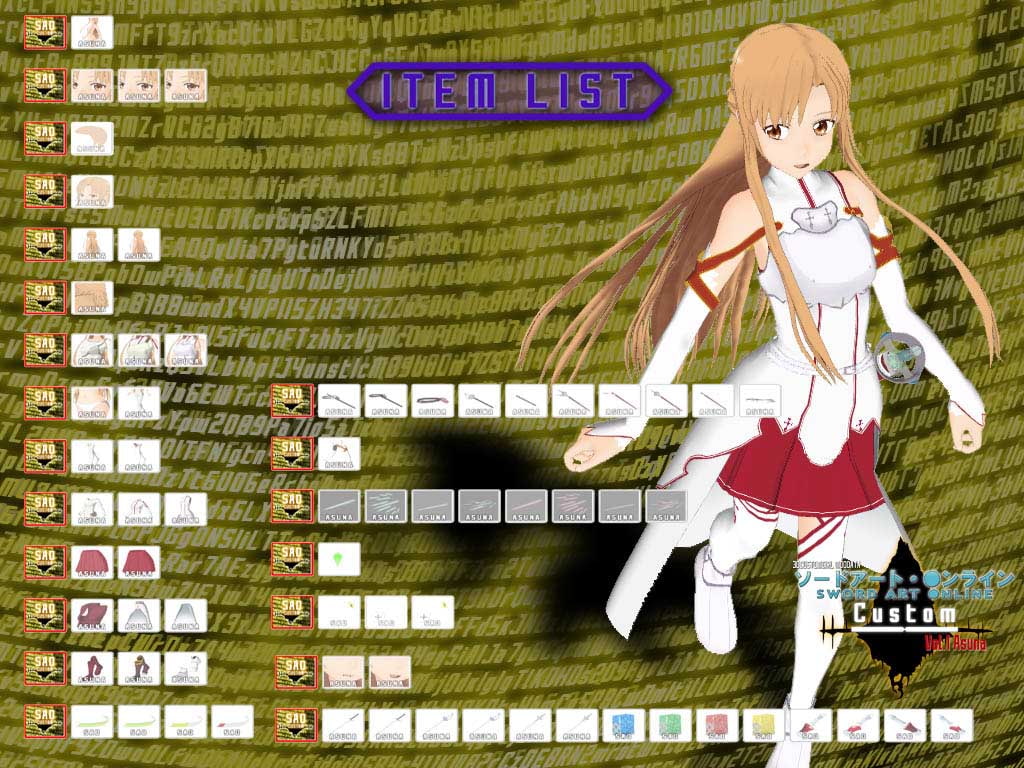Choose the first gray ASUNA thumbnail
This screenshot has height=768, width=1024.
coord(339,506)
